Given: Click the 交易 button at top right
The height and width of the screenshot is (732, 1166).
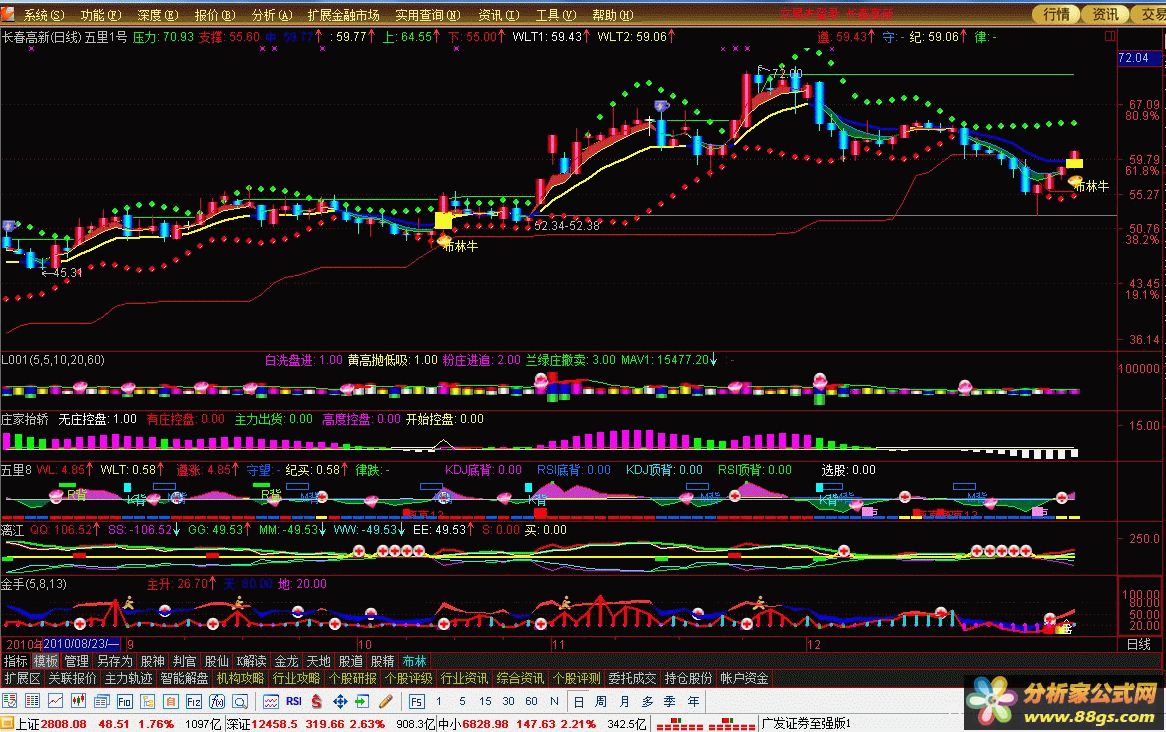Looking at the screenshot, I should [1151, 14].
